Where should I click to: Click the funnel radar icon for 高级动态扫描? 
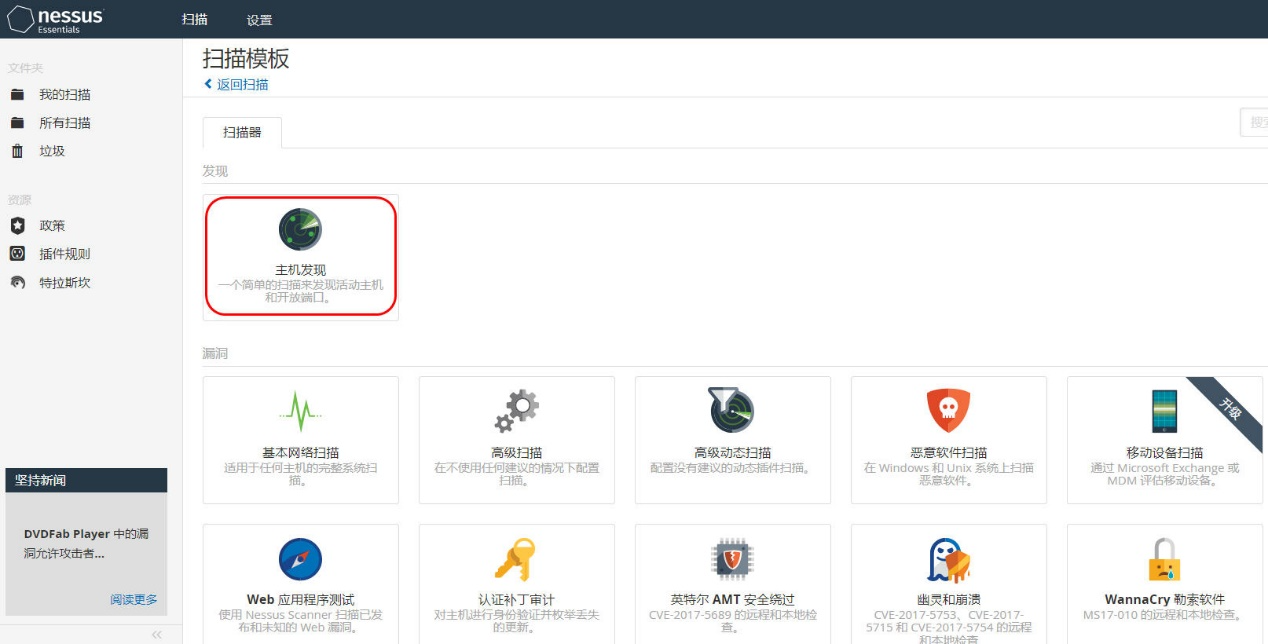[x=732, y=411]
